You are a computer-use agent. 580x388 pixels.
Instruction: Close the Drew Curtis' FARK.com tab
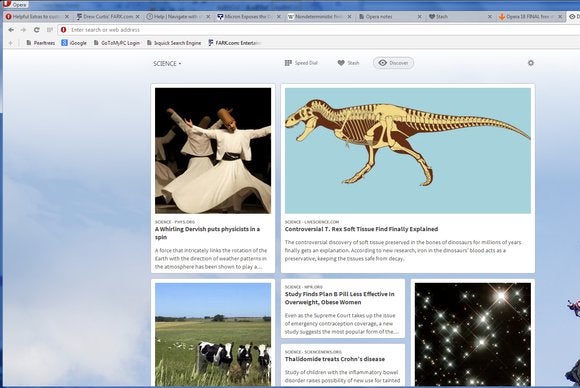tap(138, 17)
